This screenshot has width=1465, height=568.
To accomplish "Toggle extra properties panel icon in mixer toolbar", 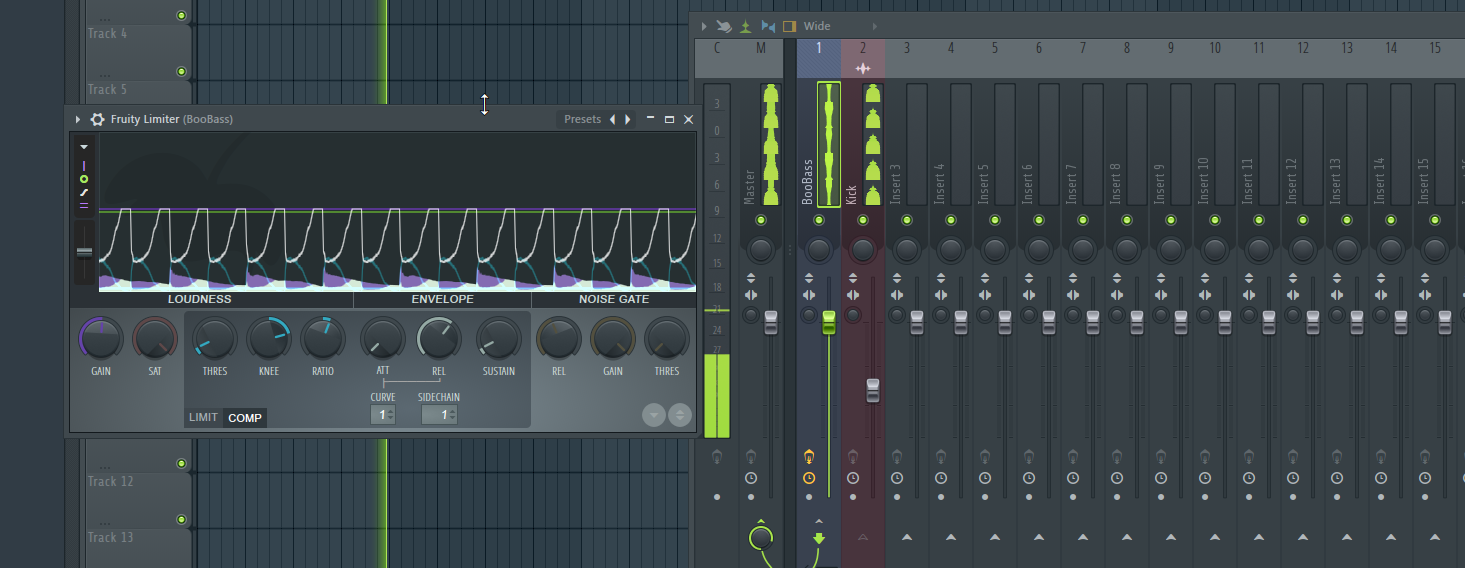I will (789, 26).
